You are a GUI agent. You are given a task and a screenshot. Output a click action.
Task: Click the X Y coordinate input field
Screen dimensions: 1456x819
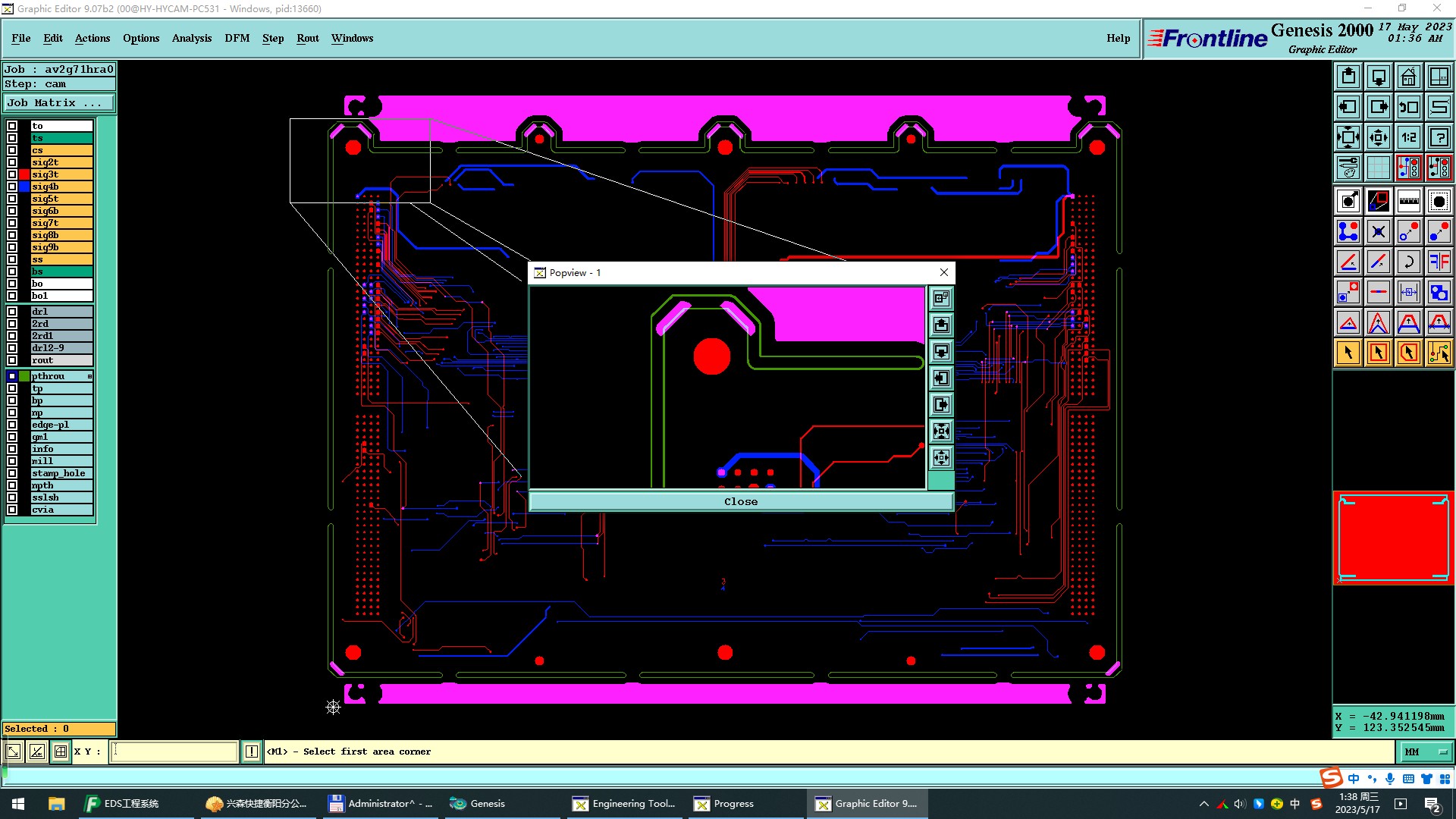click(x=174, y=752)
